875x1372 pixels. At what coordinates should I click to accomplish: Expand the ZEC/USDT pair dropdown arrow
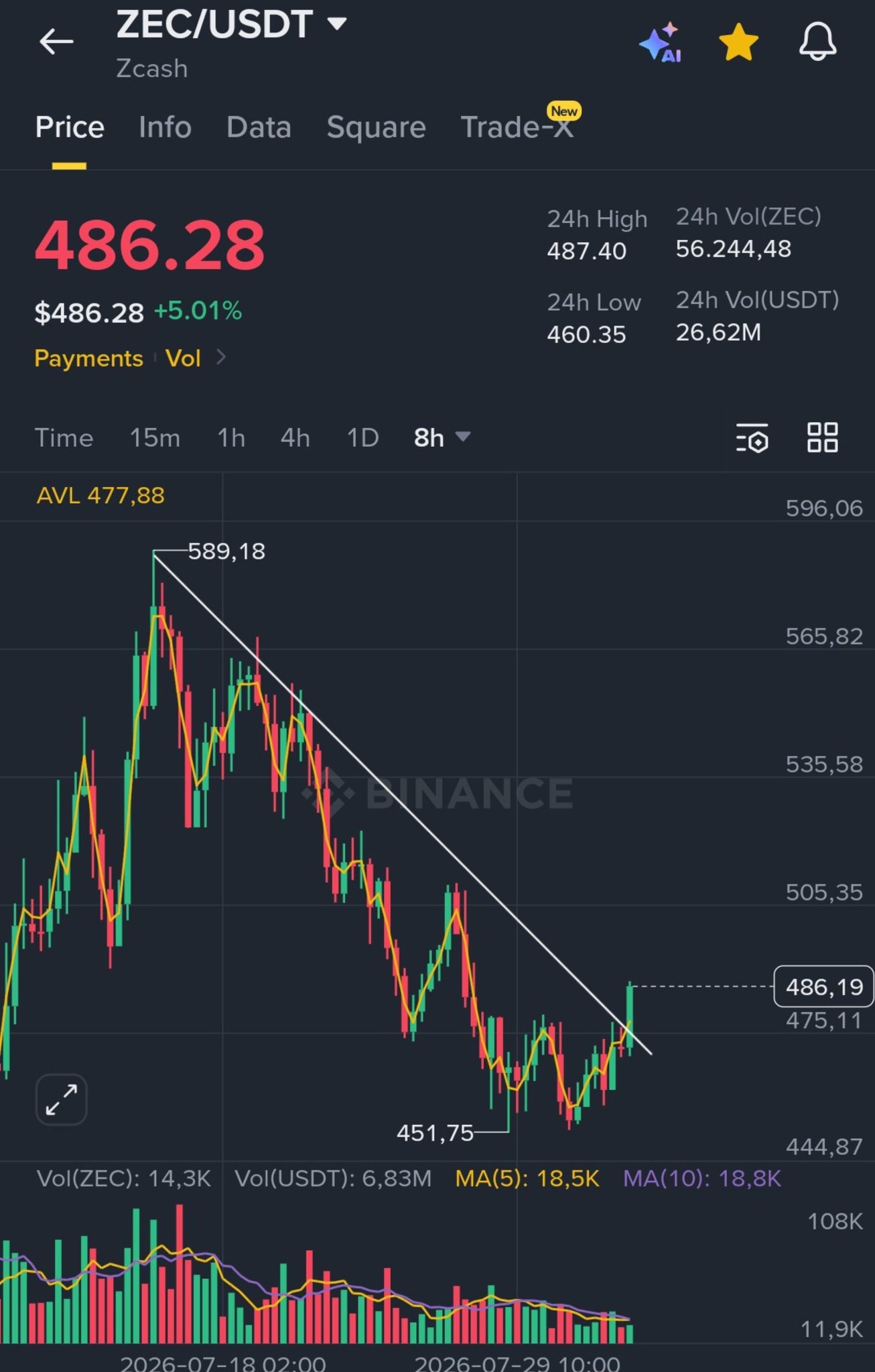[337, 24]
